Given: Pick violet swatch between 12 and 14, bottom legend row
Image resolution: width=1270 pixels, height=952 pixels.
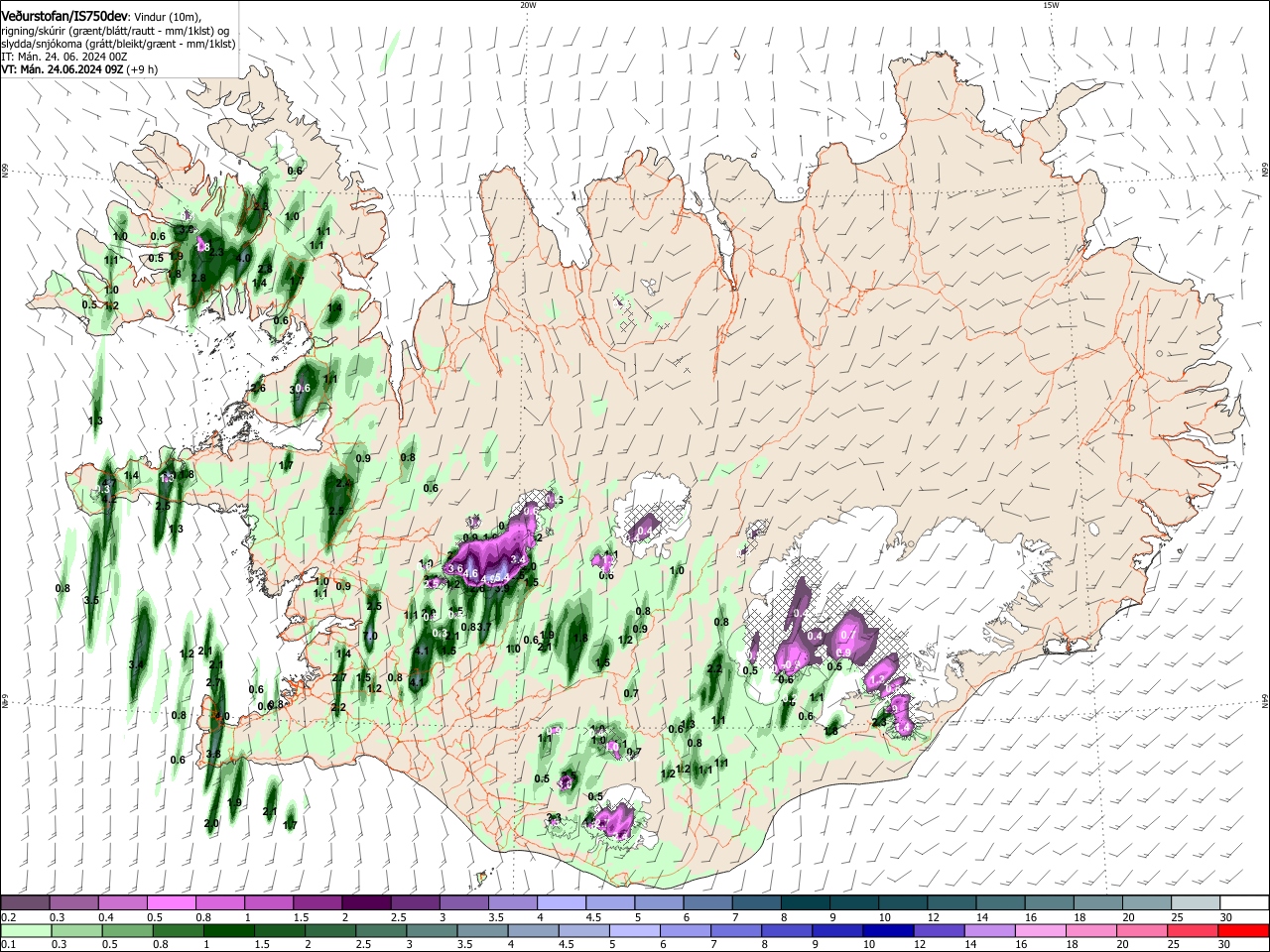Looking at the screenshot, I should (x=938, y=931).
